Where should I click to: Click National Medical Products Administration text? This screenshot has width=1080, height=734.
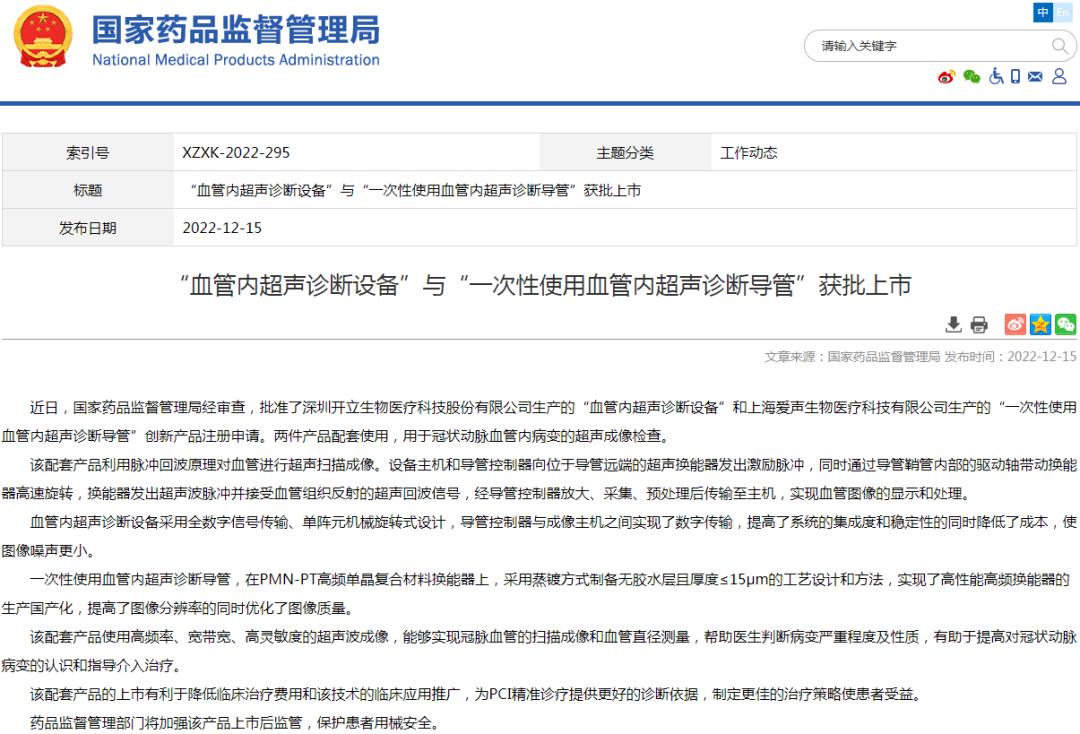pyautogui.click(x=236, y=60)
